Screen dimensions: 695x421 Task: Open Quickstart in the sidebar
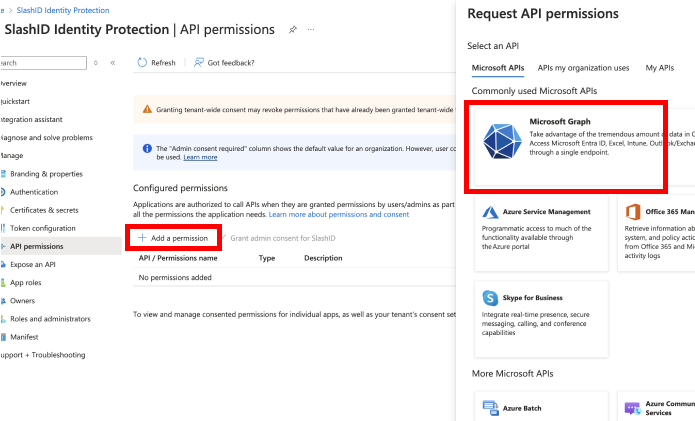coord(15,101)
